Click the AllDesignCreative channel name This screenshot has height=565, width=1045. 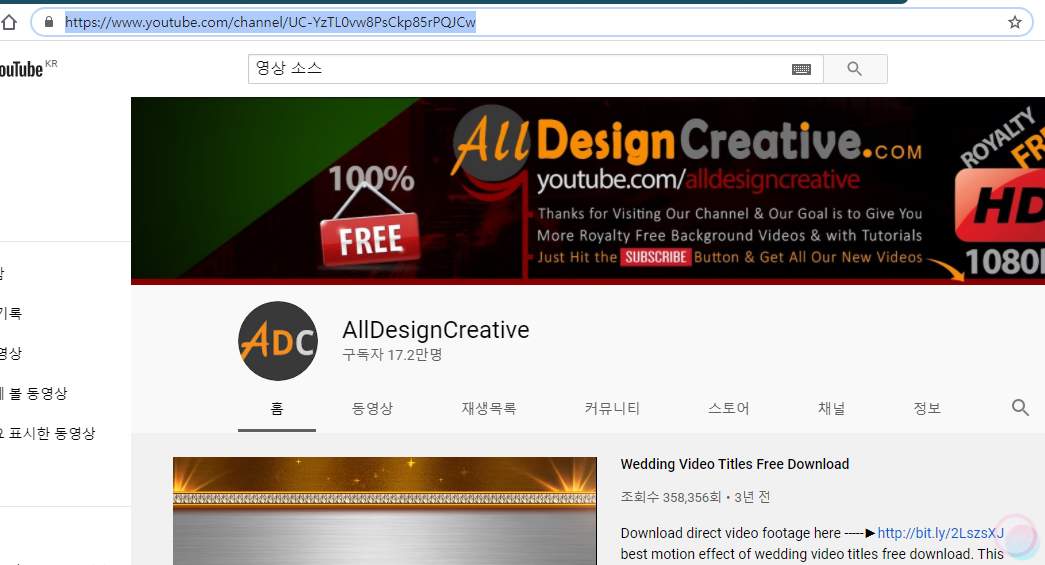(x=436, y=330)
